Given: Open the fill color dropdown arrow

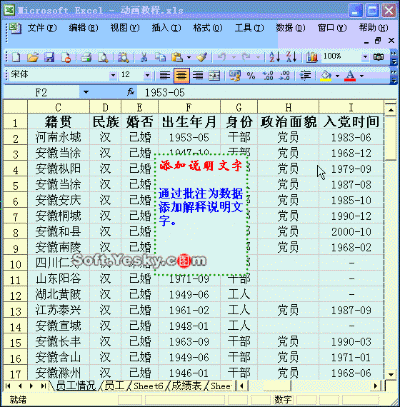Looking at the screenshot, I should pos(337,76).
